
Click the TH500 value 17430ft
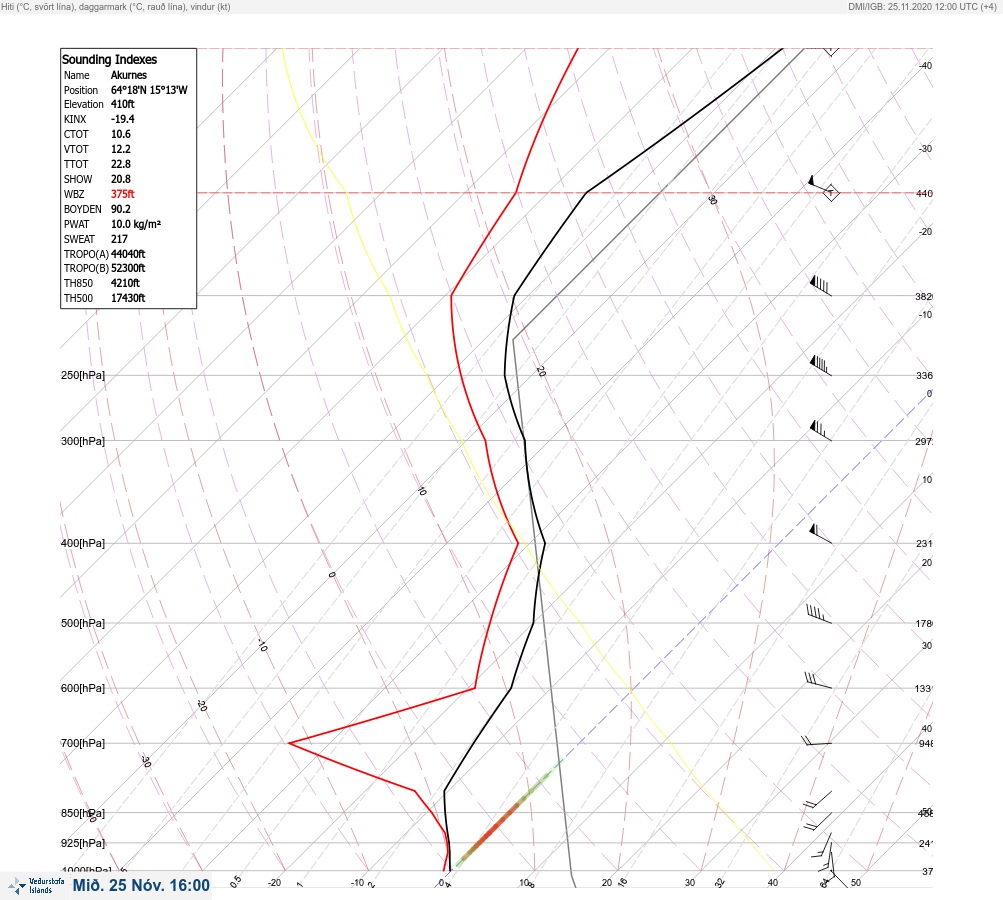coord(128,298)
